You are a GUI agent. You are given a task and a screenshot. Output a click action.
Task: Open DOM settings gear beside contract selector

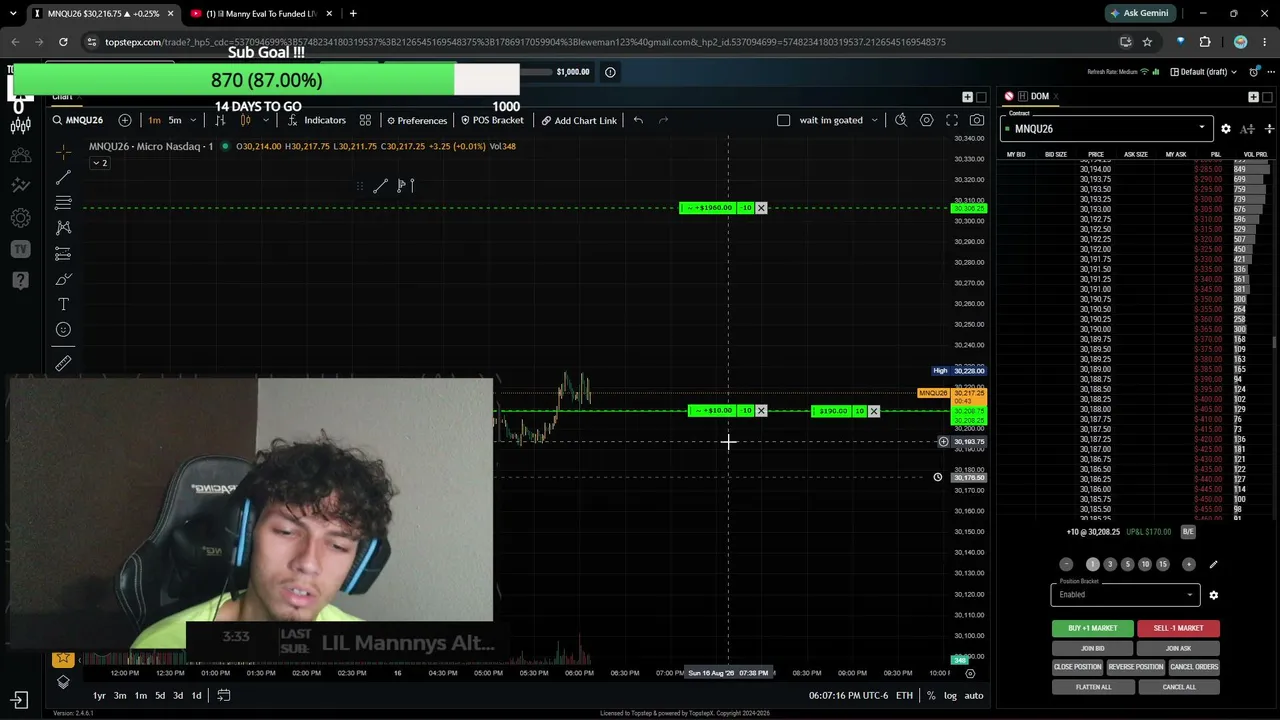pos(1226,129)
